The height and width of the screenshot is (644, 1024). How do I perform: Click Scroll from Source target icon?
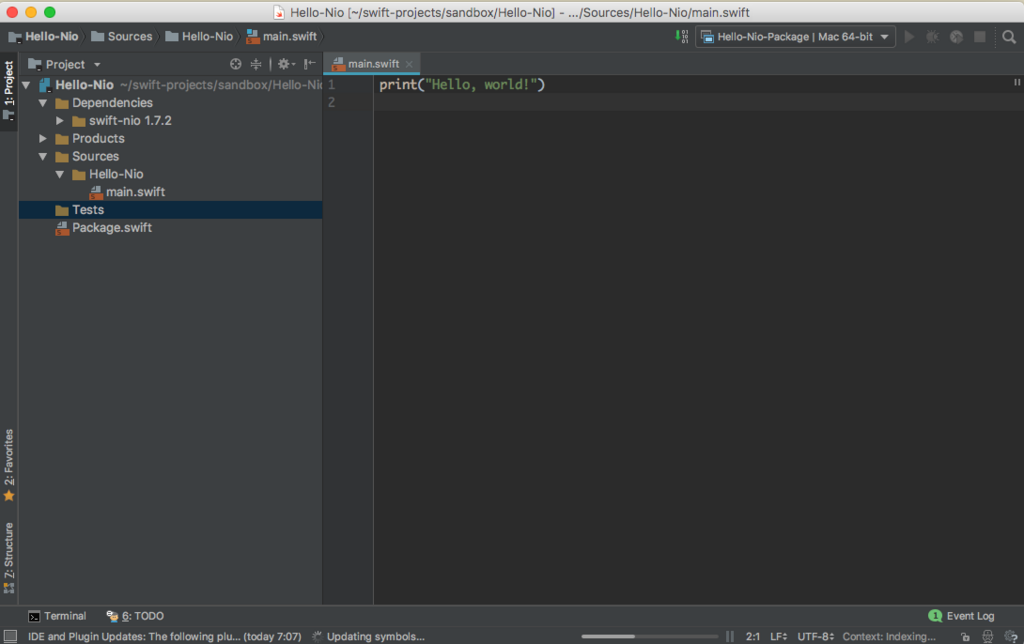coord(236,64)
